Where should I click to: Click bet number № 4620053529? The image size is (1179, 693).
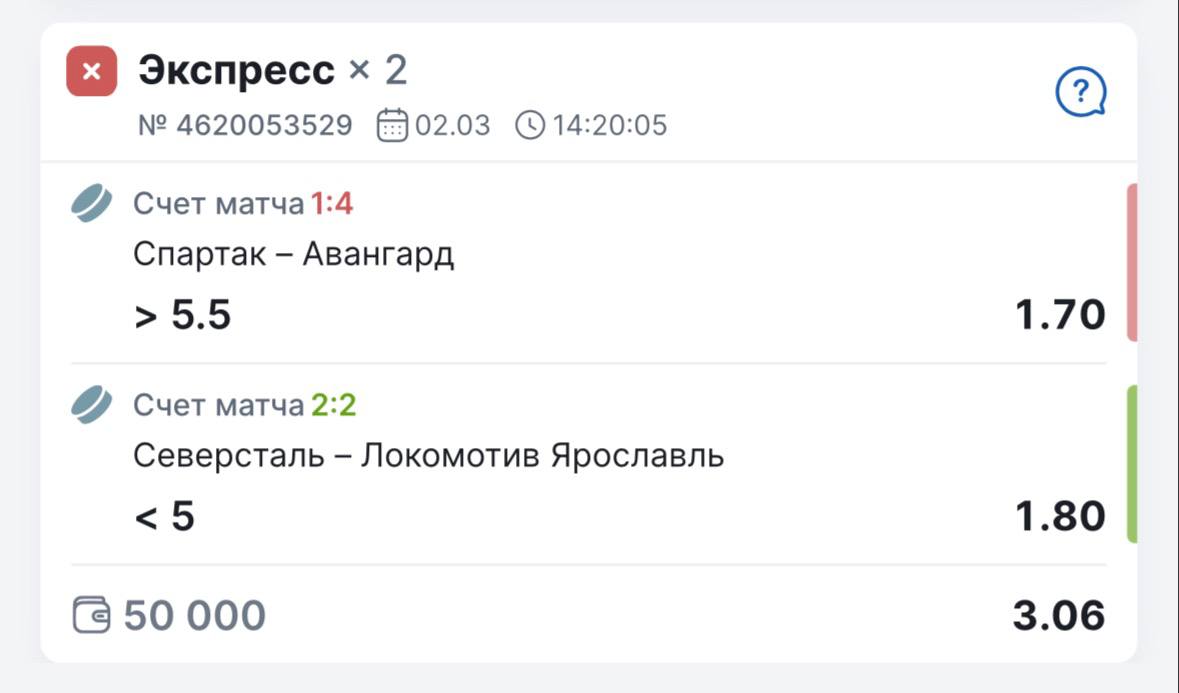[x=245, y=126]
